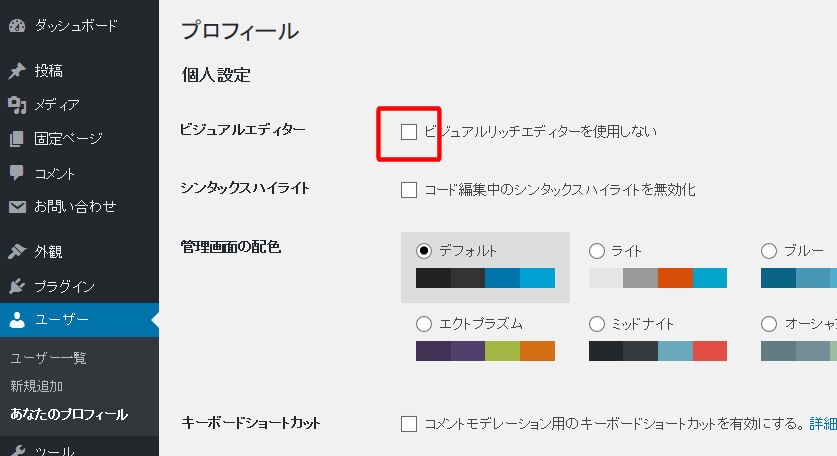This screenshot has height=456, width=837.
Task: Enable the keyboard shortcuts checkbox
Action: [408, 424]
